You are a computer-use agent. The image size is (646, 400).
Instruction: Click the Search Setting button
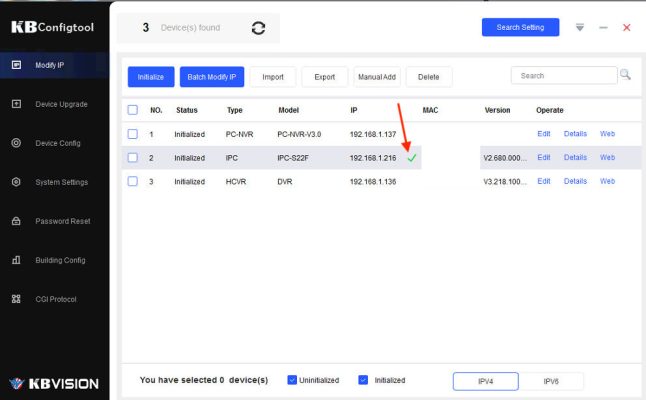click(x=520, y=27)
